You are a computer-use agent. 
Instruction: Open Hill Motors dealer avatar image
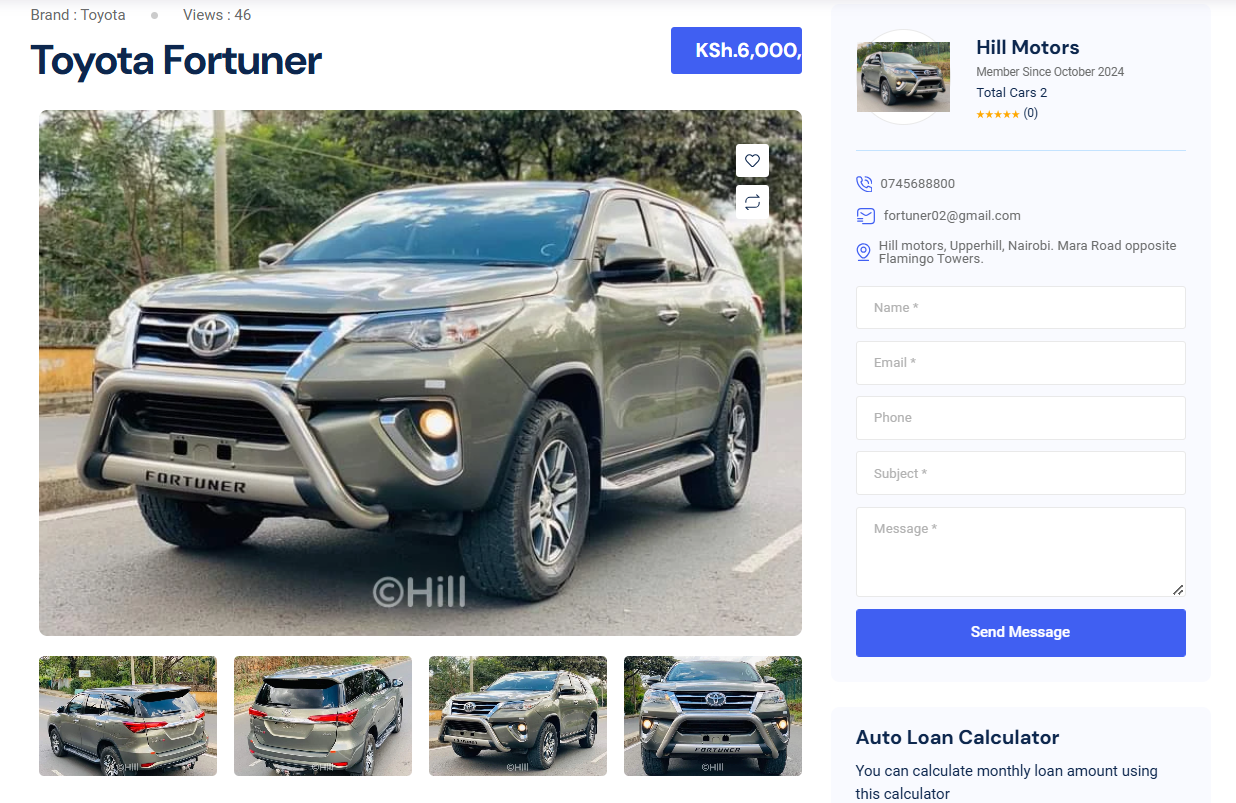point(903,77)
